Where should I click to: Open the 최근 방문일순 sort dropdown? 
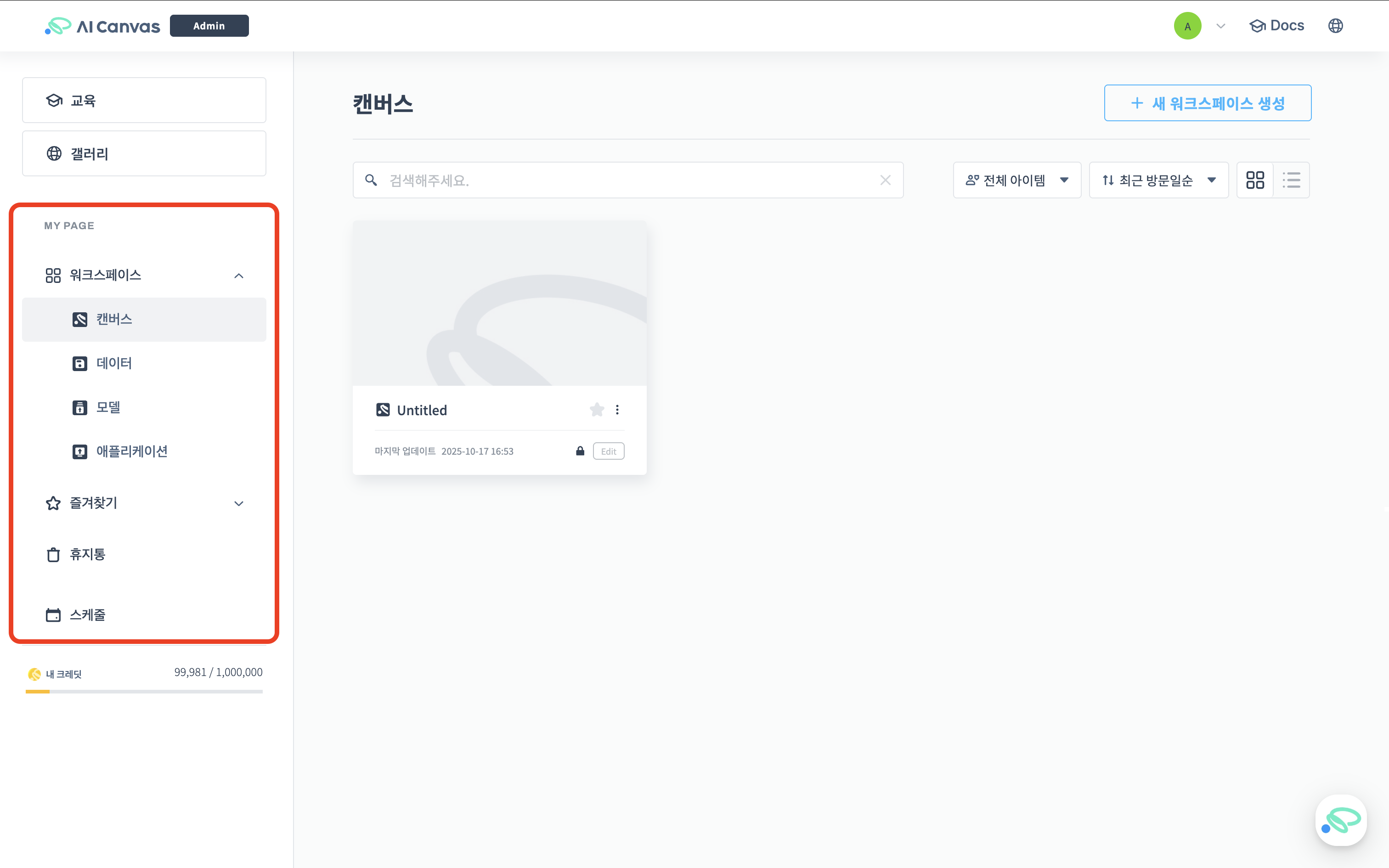coord(1158,180)
